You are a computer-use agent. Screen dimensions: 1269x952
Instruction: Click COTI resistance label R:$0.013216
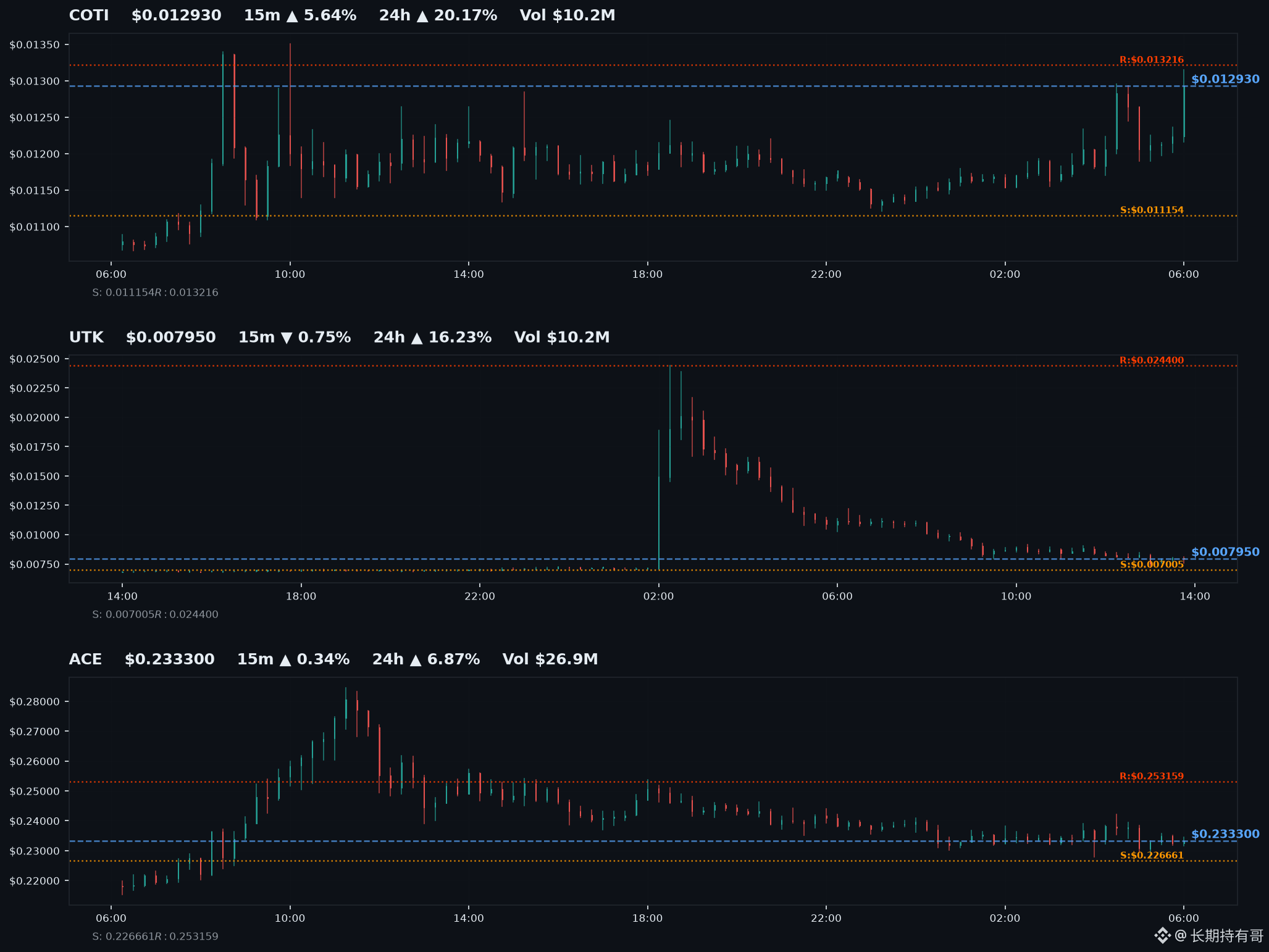[x=1152, y=60]
